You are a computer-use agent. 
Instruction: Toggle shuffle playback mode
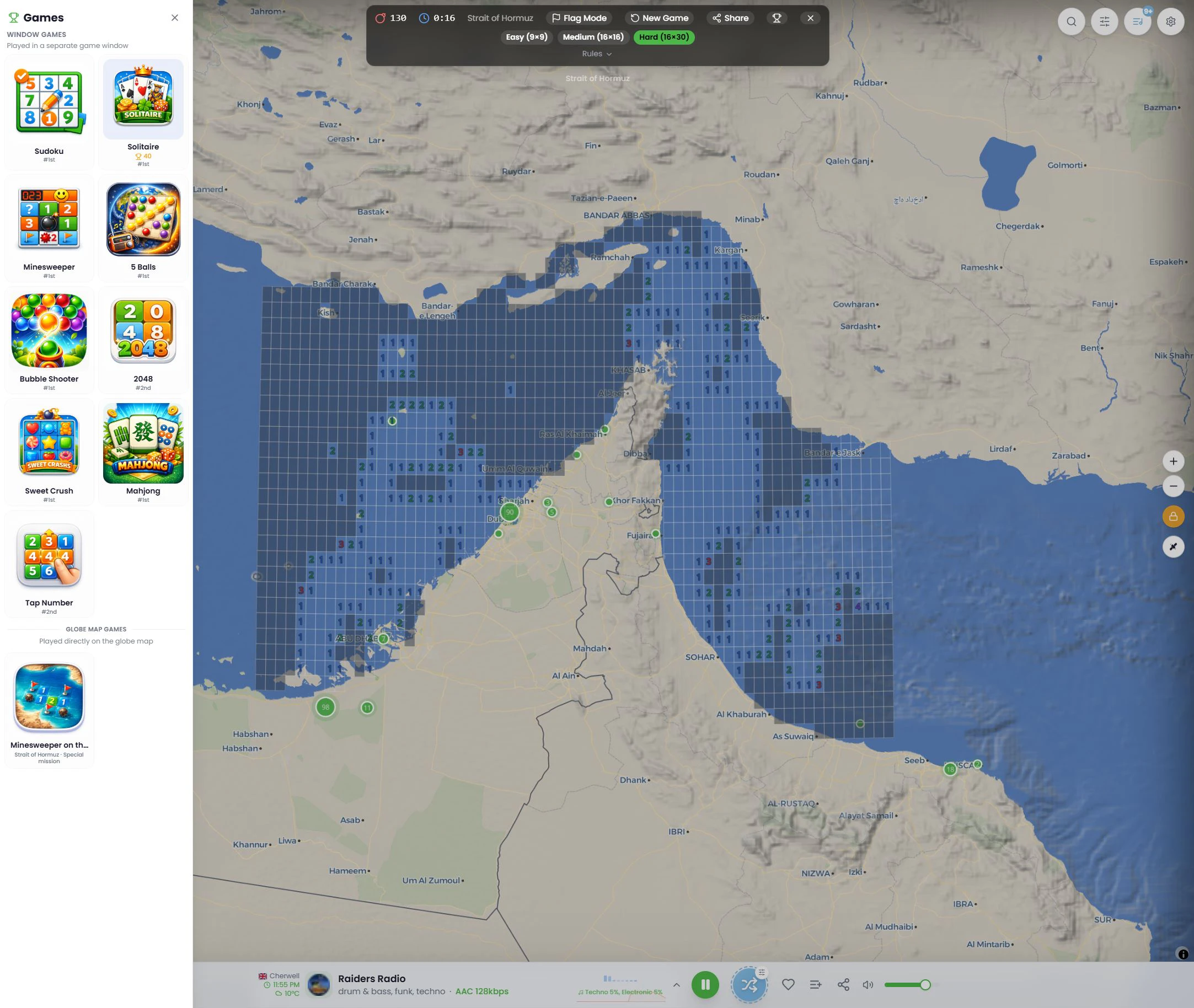point(749,985)
